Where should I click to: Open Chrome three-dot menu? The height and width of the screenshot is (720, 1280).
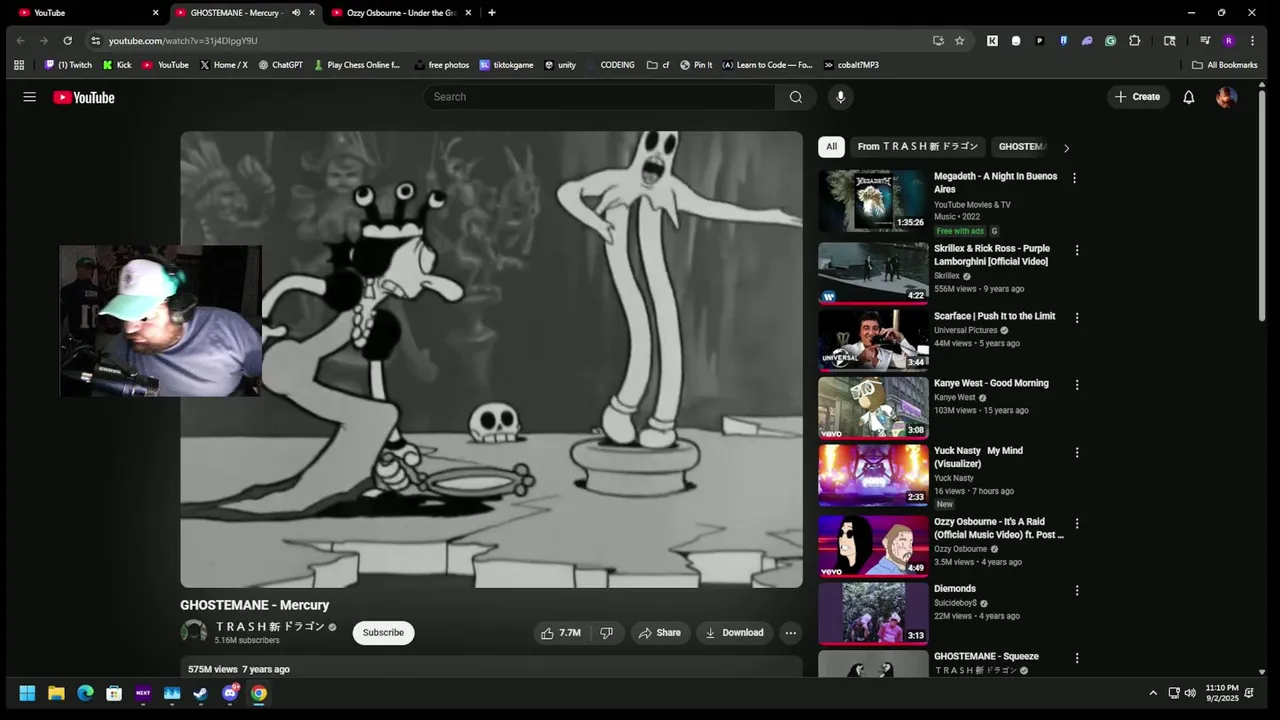1252,41
